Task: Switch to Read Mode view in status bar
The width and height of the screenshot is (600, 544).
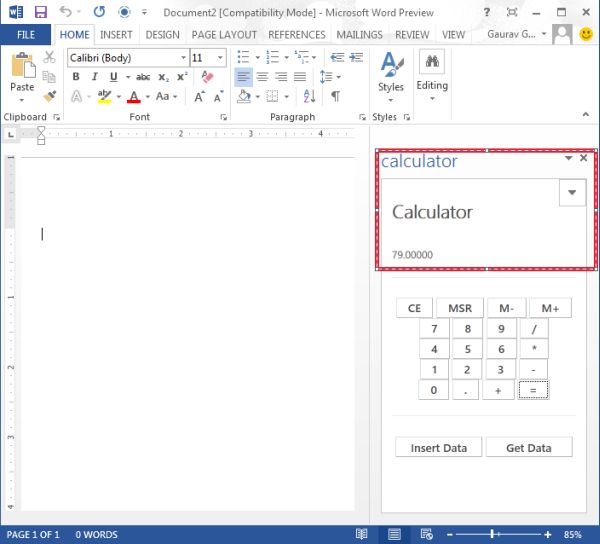Action: (x=361, y=534)
